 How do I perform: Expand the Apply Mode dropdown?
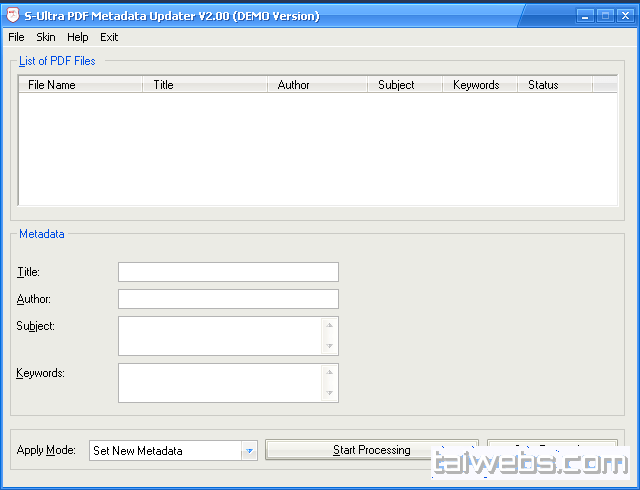click(249, 451)
